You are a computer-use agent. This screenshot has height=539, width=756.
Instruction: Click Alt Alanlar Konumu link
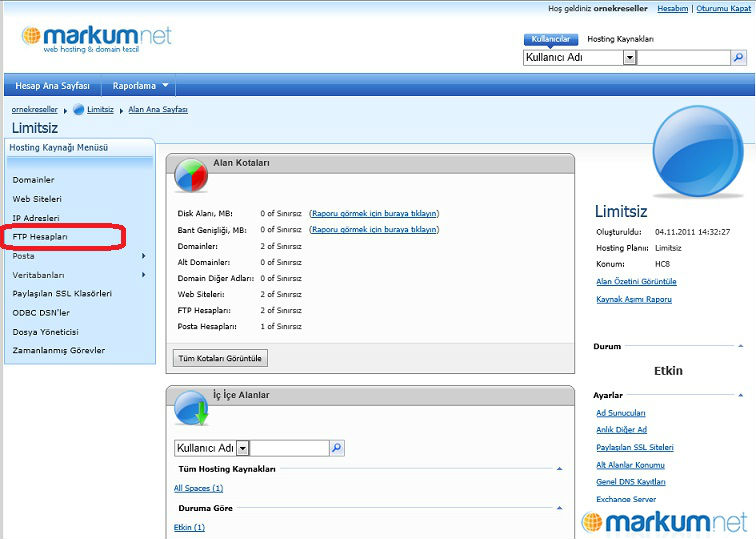click(630, 465)
